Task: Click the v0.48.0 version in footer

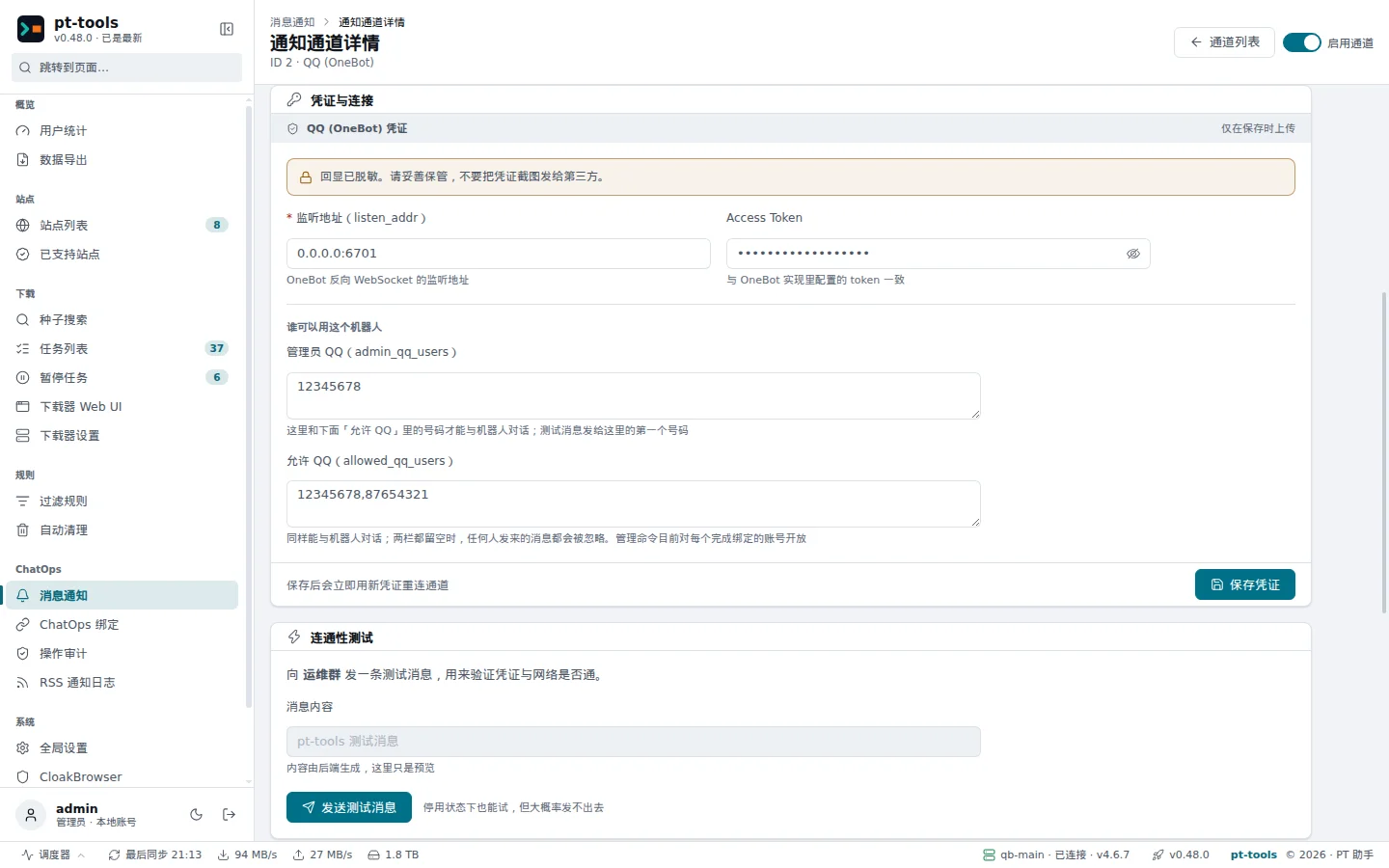Action: click(x=1181, y=854)
